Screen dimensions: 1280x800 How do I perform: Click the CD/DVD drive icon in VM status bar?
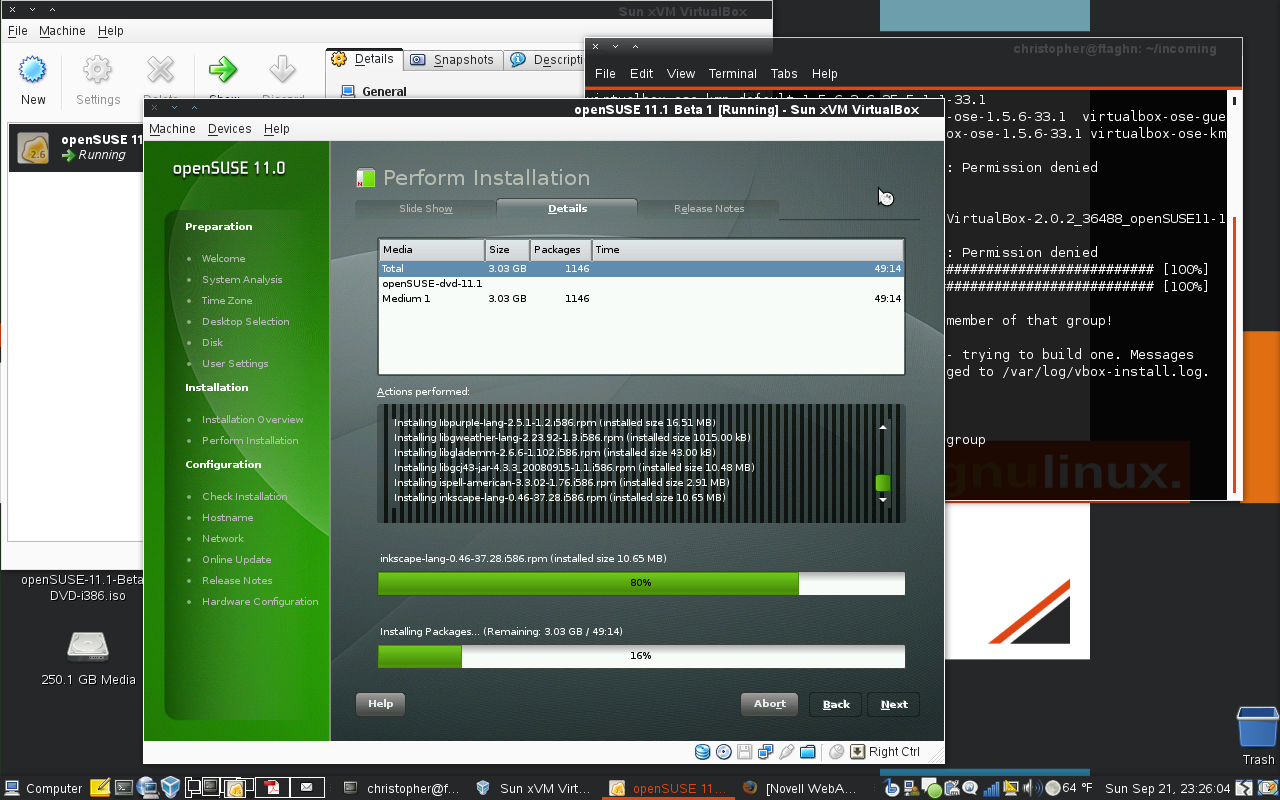723,752
